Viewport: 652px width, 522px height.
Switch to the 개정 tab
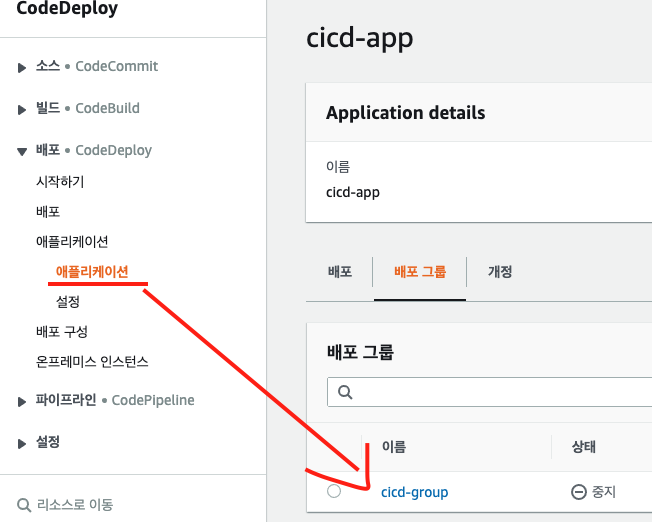click(500, 272)
